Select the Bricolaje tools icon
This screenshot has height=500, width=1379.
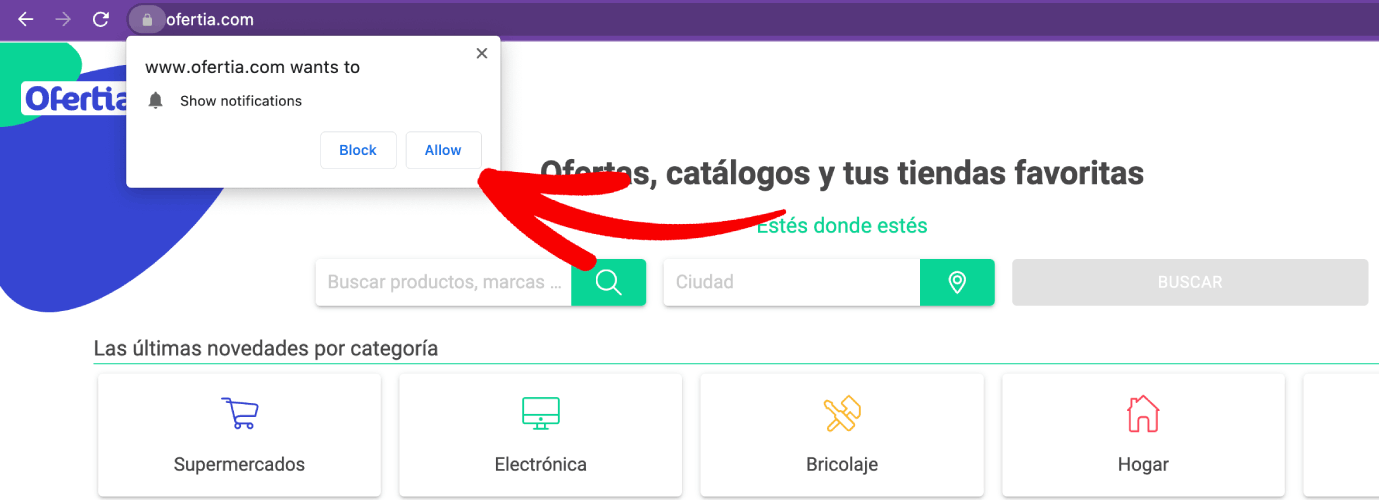point(842,413)
